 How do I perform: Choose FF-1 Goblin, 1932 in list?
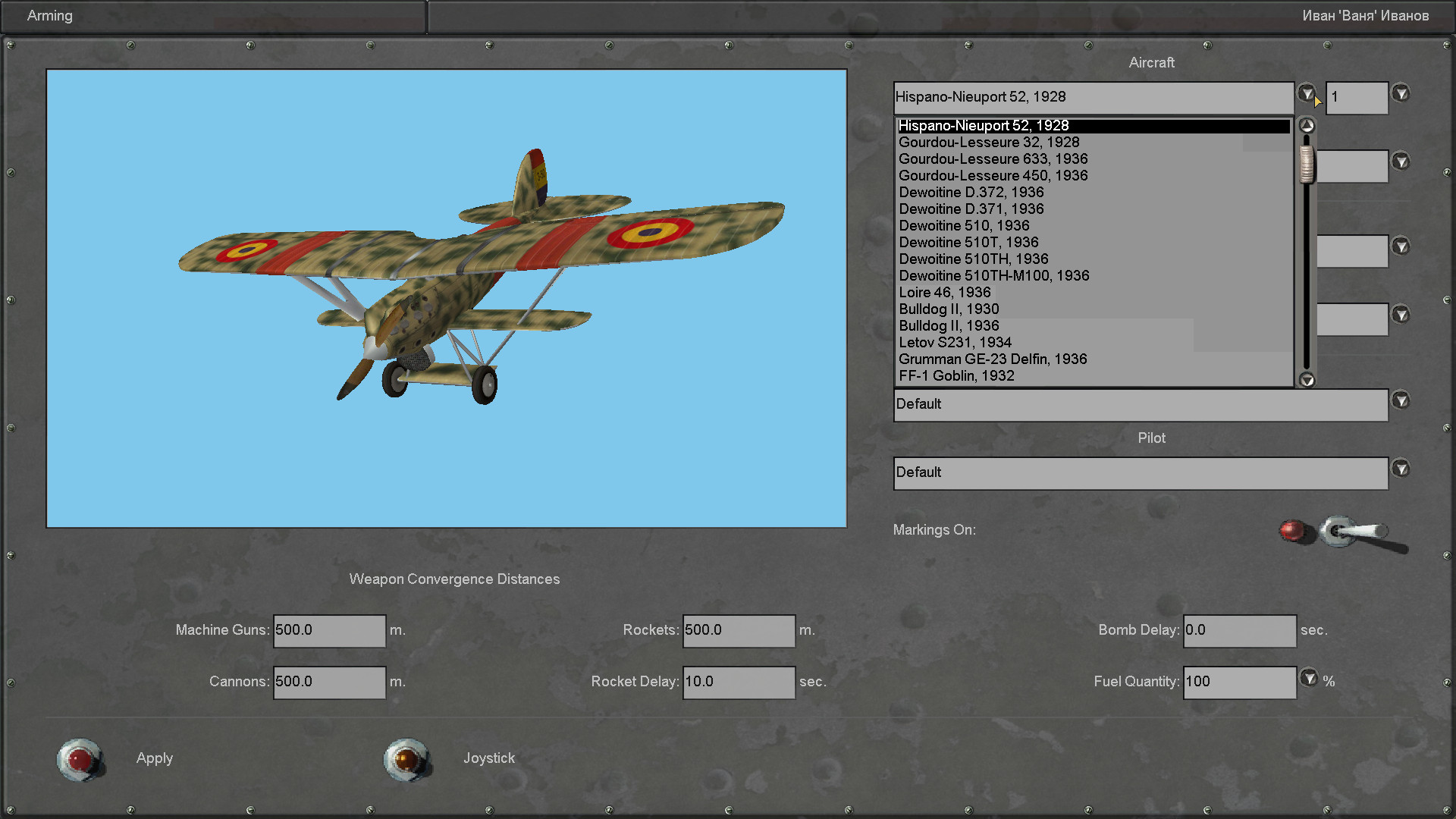[x=956, y=376]
